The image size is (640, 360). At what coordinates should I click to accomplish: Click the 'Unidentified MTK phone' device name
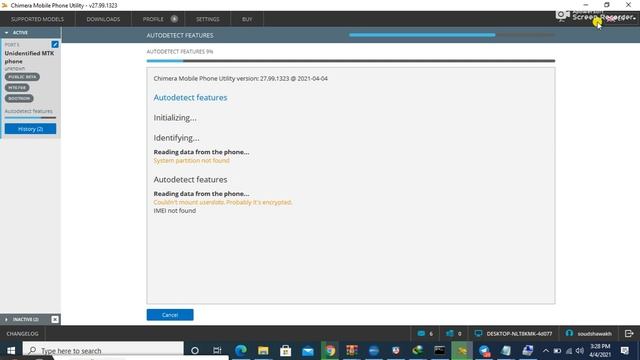click(29, 57)
